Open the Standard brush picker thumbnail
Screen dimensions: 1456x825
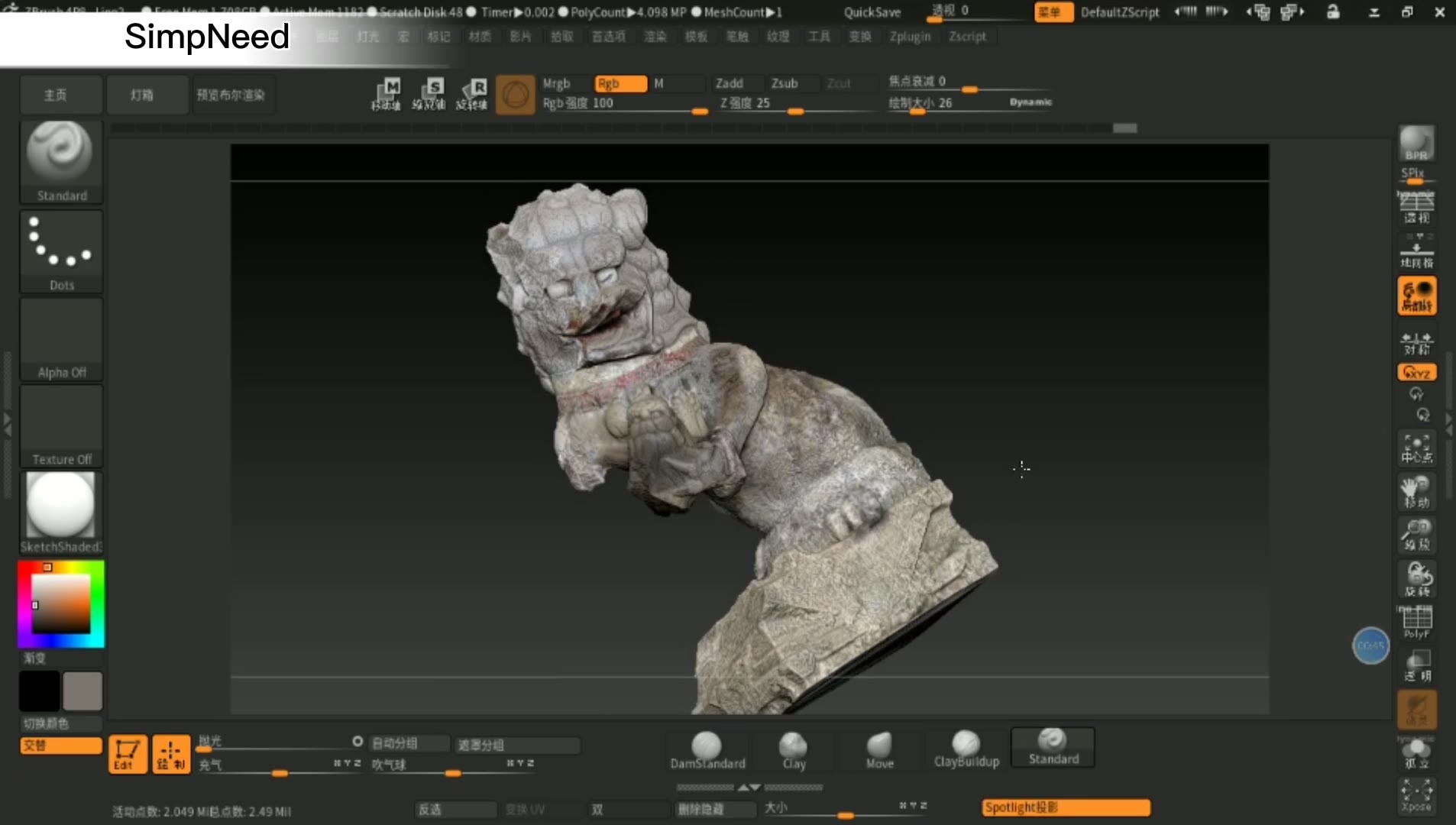(x=61, y=161)
